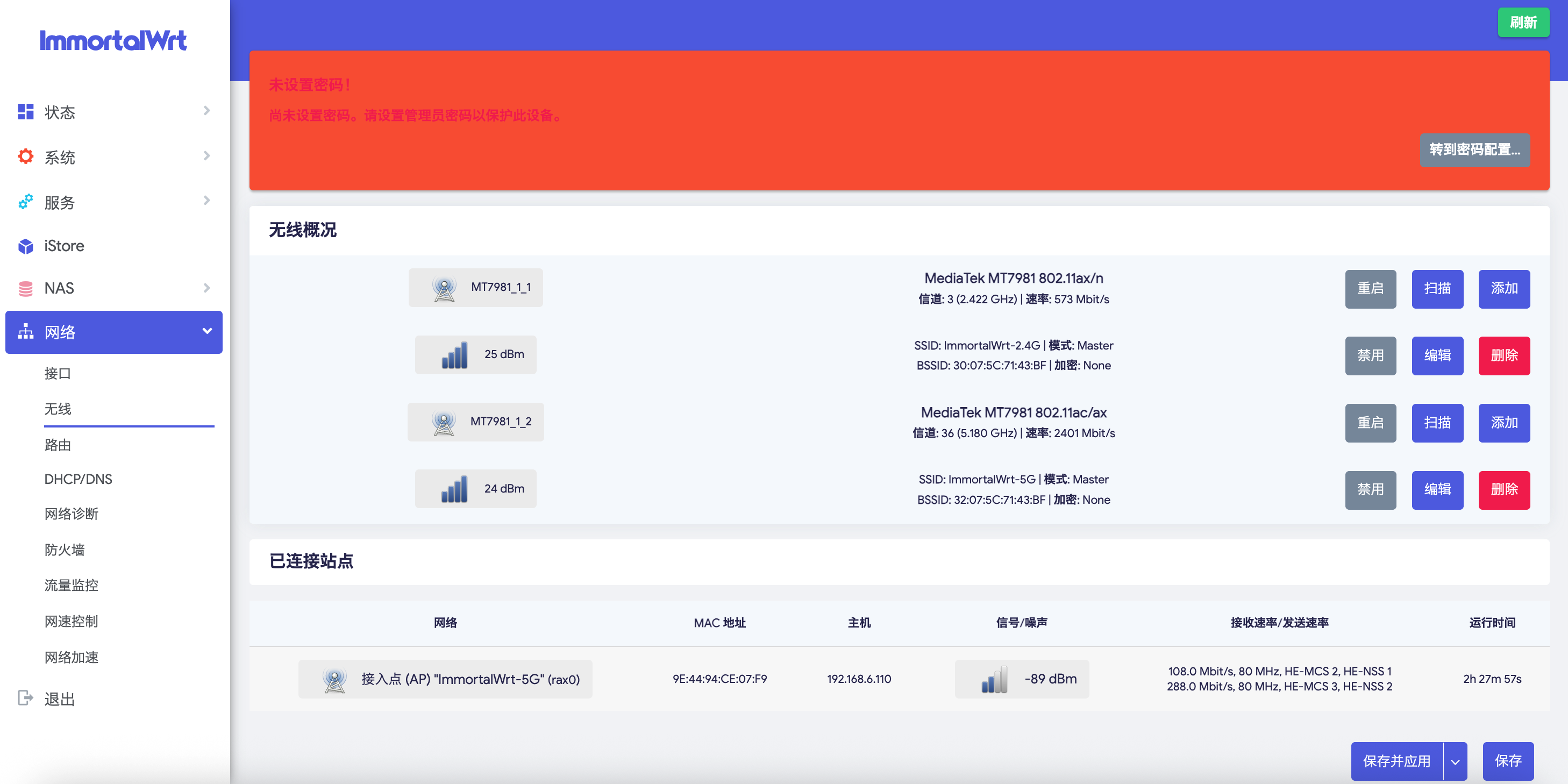Click the NAS database icon
Image resolution: width=1568 pixels, height=784 pixels.
click(26, 288)
